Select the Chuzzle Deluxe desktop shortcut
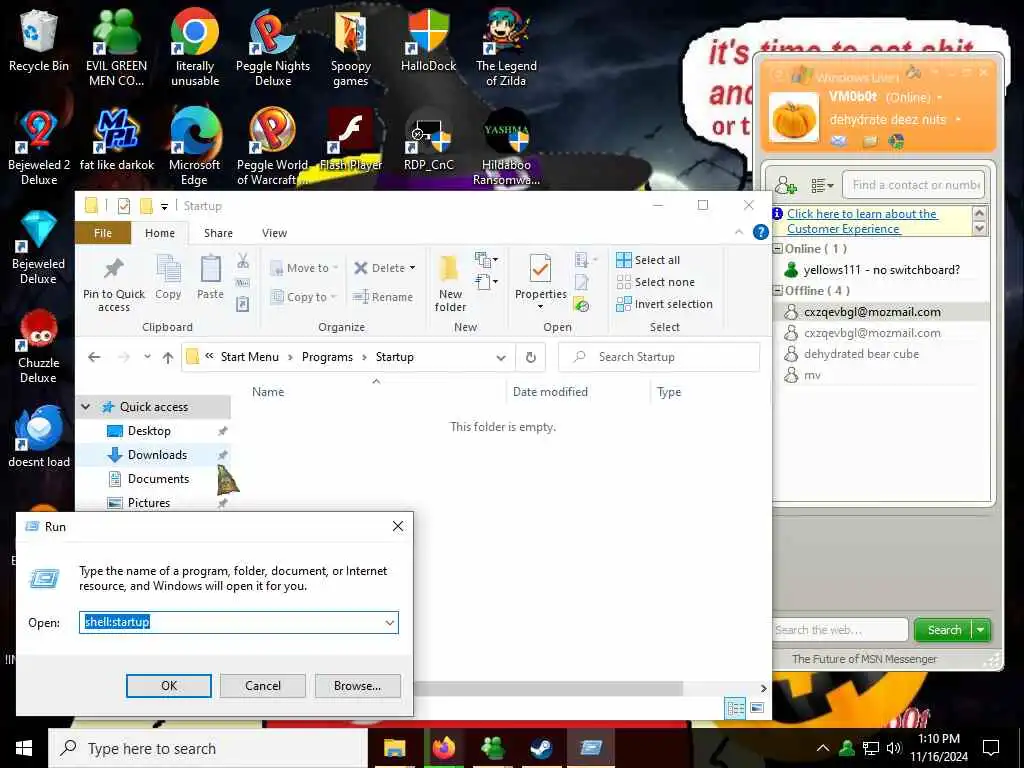 pyautogui.click(x=39, y=346)
